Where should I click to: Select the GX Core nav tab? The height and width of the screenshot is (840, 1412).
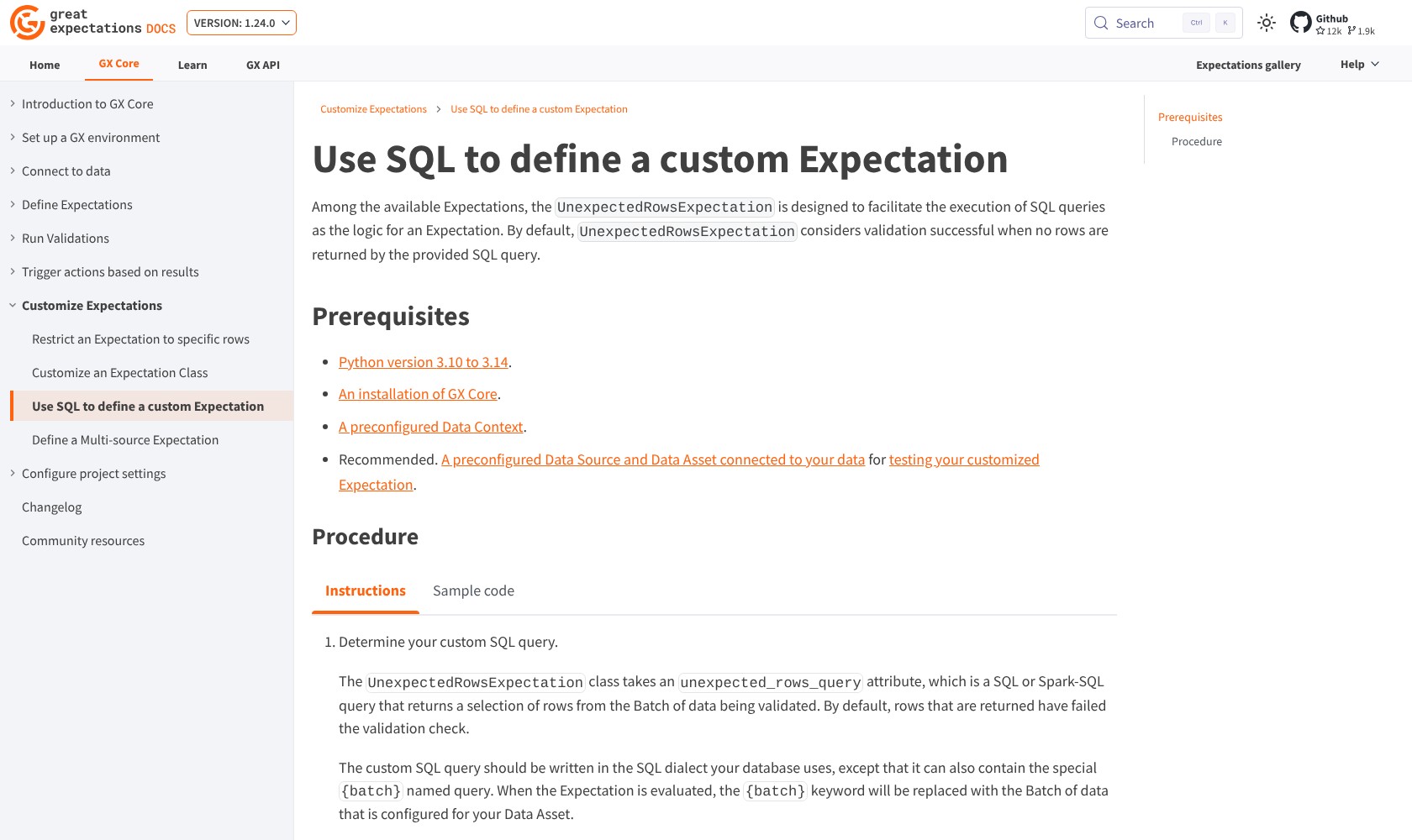click(x=119, y=63)
